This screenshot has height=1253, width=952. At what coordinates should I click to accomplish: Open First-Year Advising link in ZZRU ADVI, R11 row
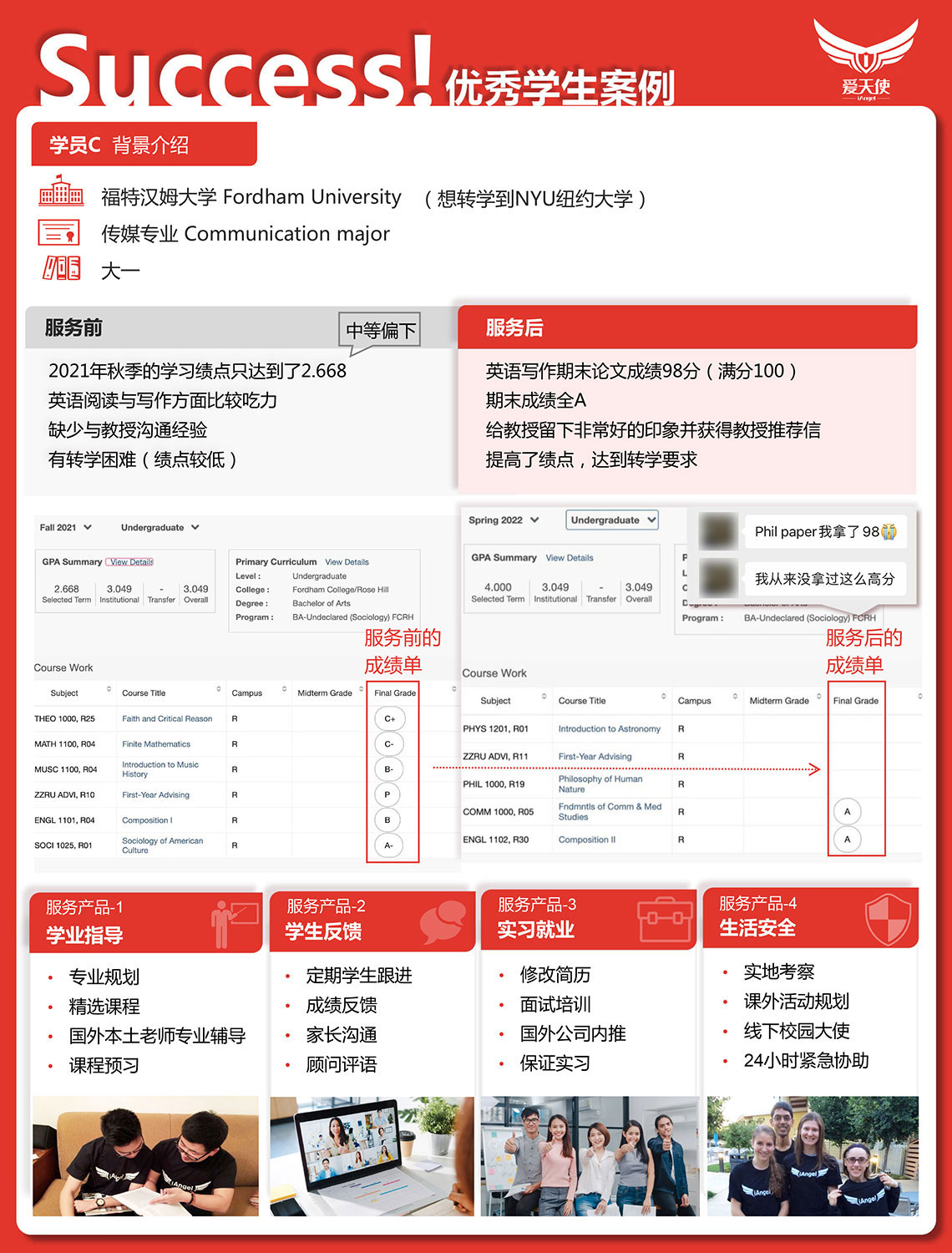(595, 757)
